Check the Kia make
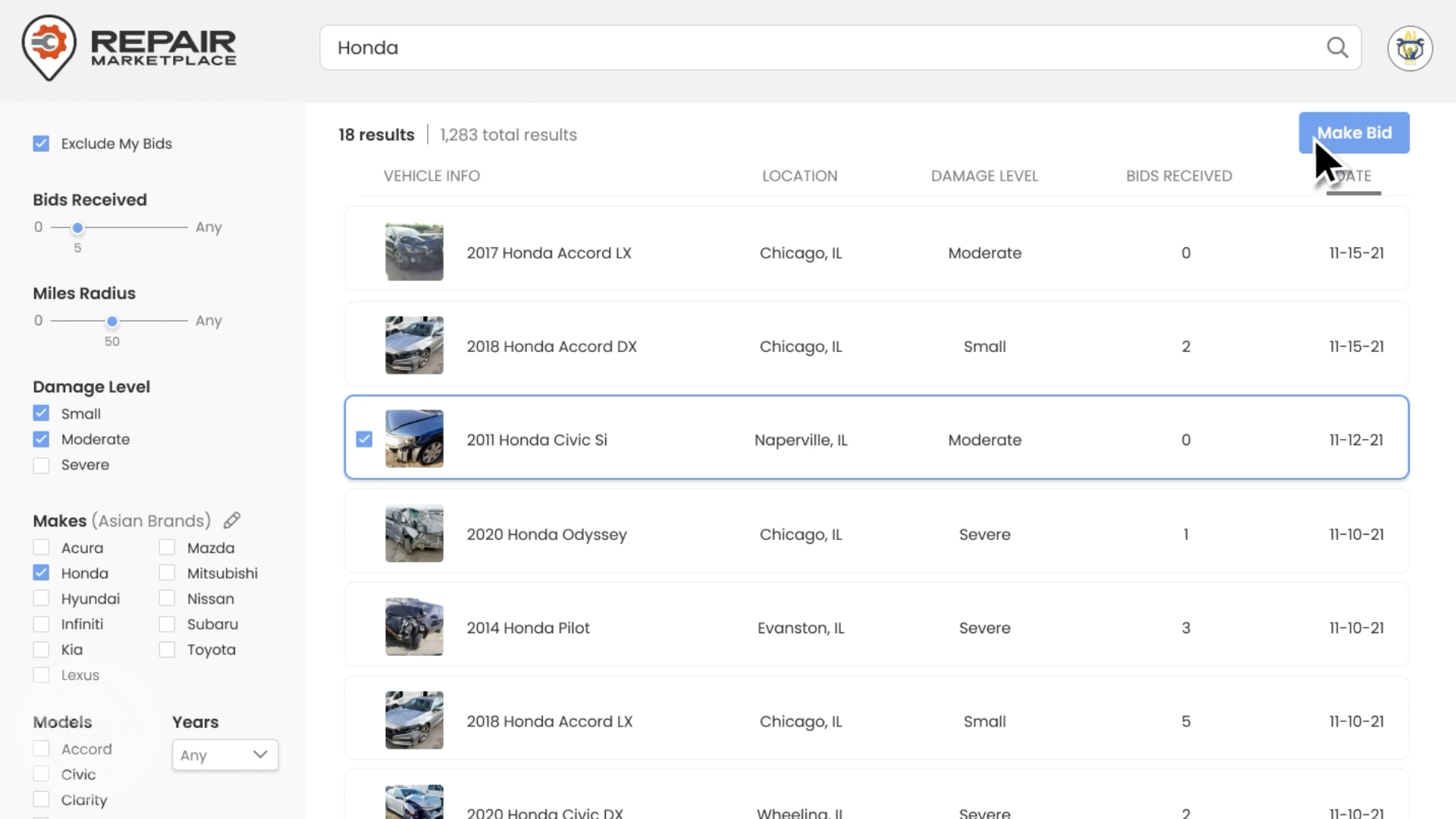This screenshot has width=1456, height=819. coord(41,650)
